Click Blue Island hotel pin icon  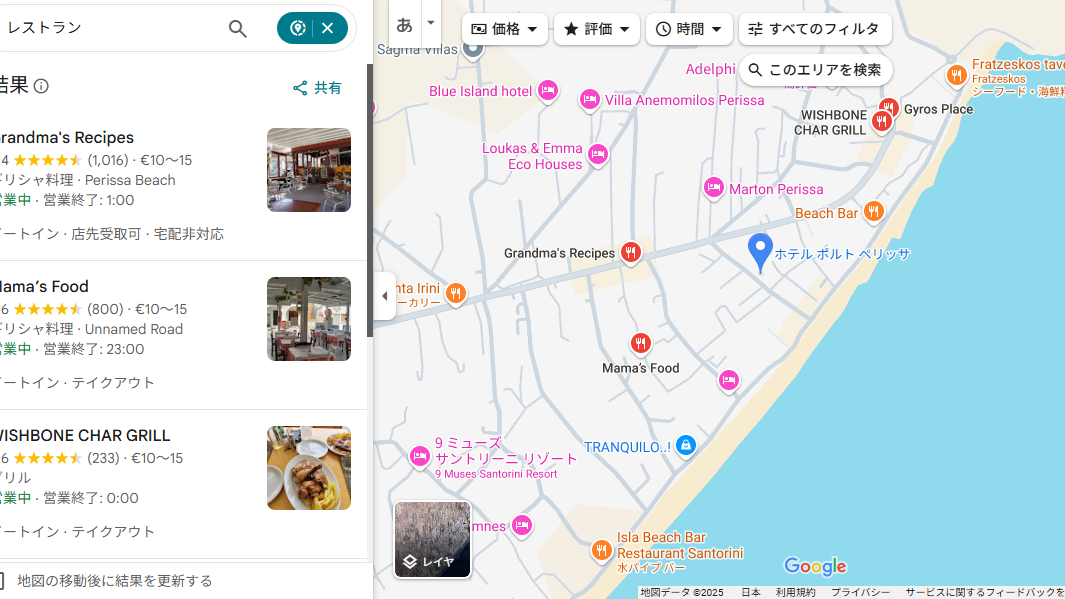(x=547, y=91)
